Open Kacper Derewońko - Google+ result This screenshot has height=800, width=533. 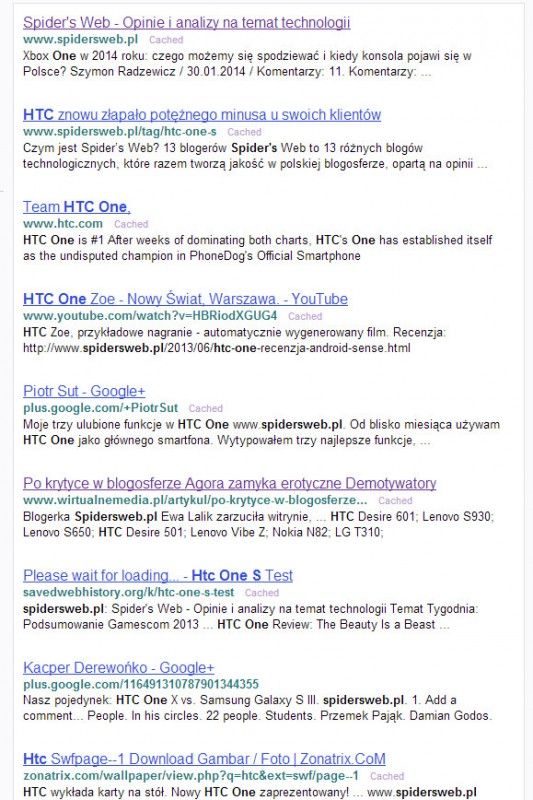coord(119,668)
